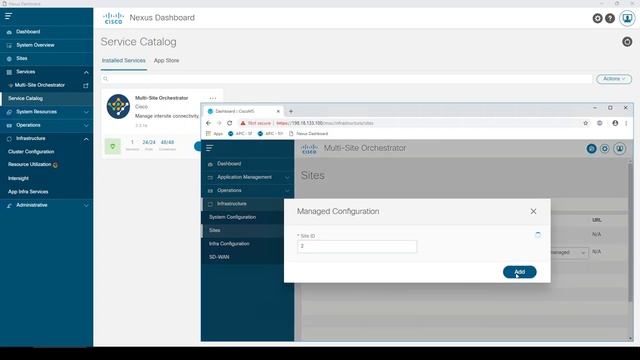Open Infra Configuration page
640x360 pixels.
click(229, 244)
